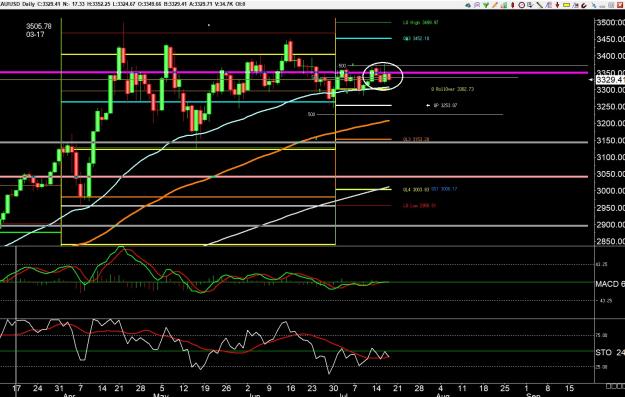The height and width of the screenshot is (397, 625).
Task: Click the 3400.00 price axis label
Action: [x=611, y=56]
